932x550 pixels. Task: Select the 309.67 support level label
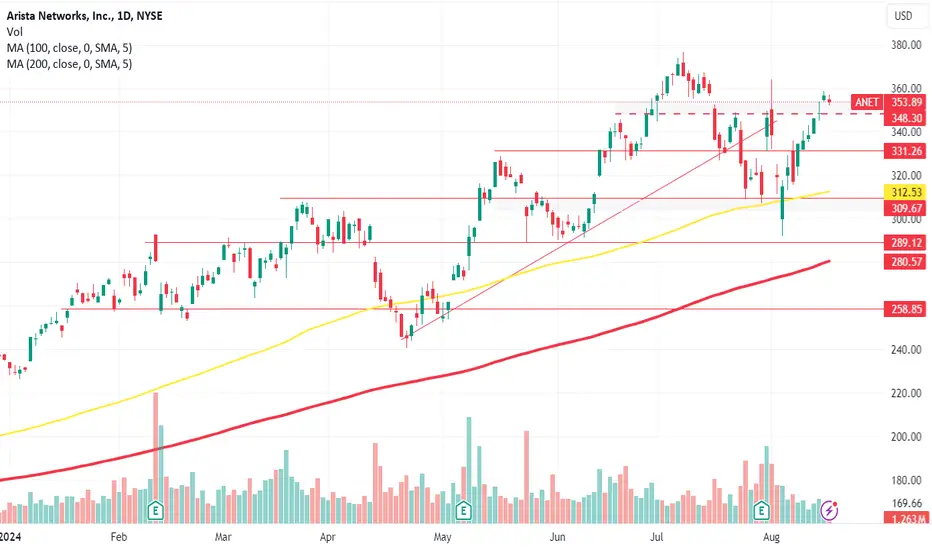pos(906,208)
